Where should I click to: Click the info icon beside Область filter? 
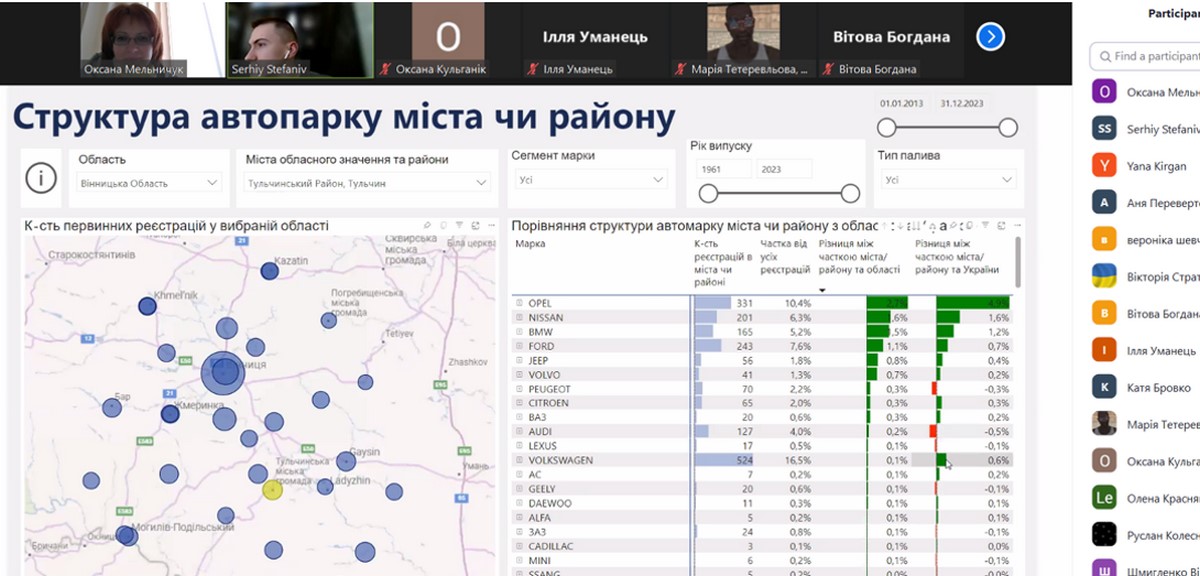click(x=40, y=179)
